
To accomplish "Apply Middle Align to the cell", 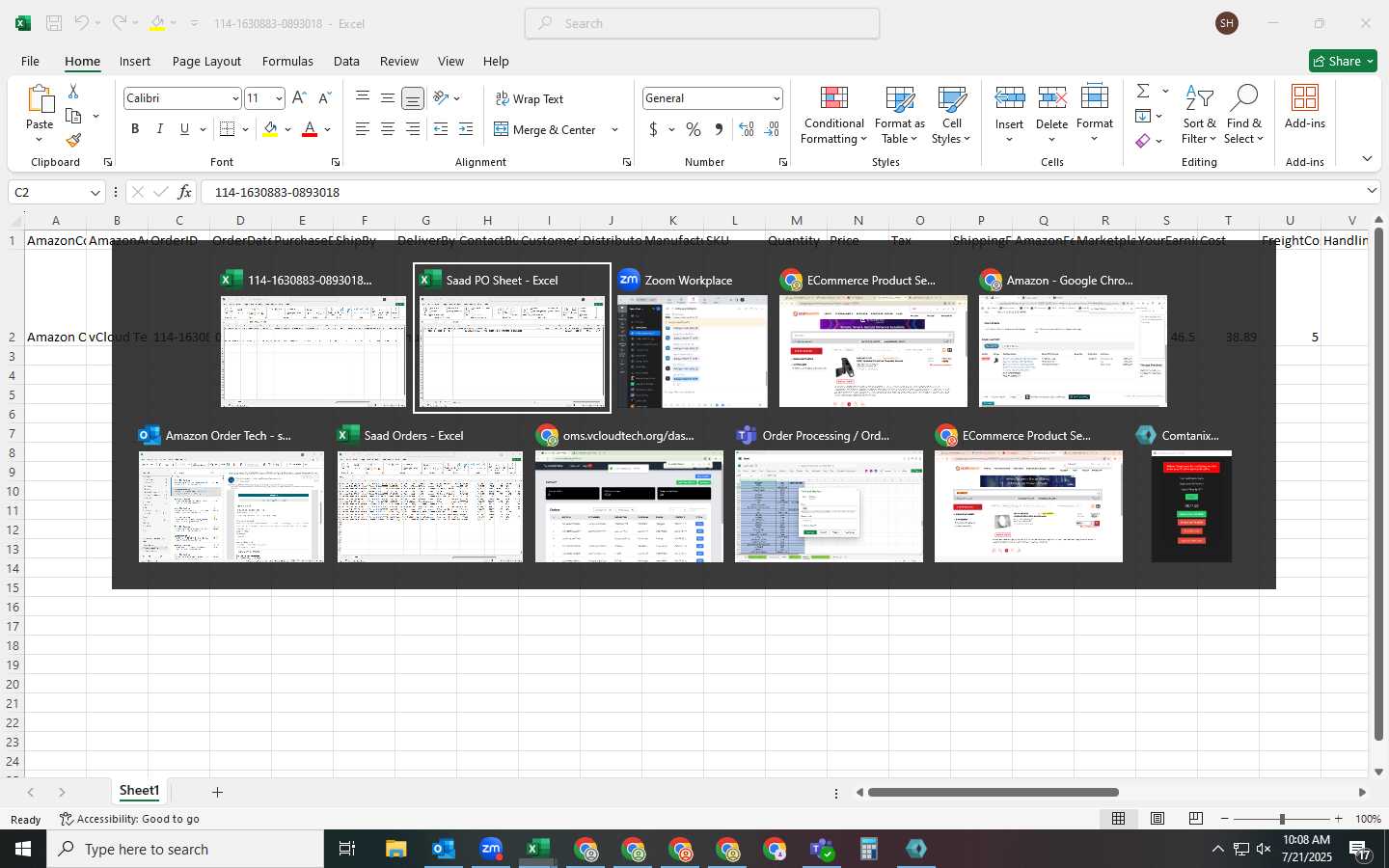I will click(388, 98).
